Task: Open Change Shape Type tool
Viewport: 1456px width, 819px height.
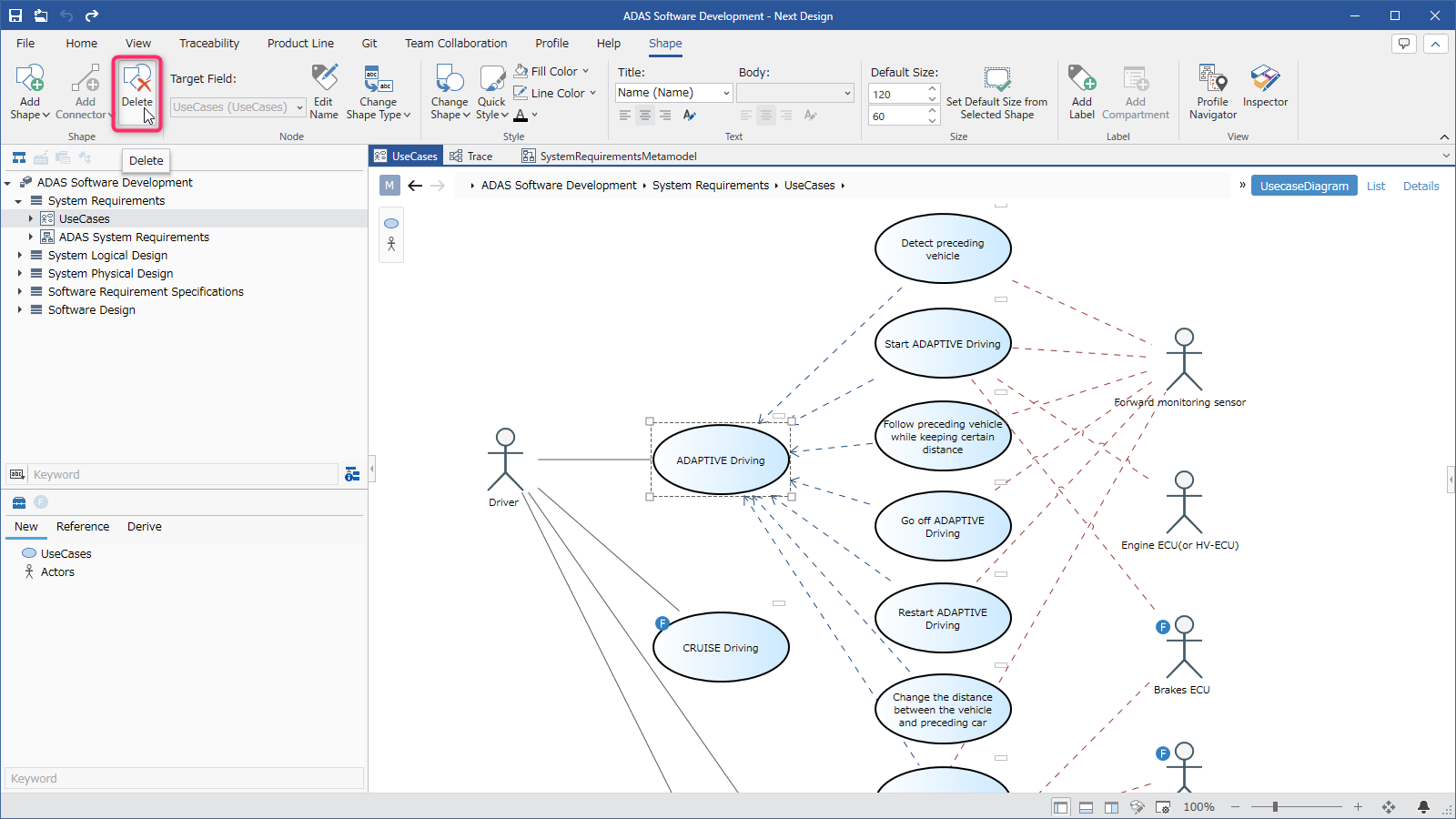Action: click(x=378, y=91)
